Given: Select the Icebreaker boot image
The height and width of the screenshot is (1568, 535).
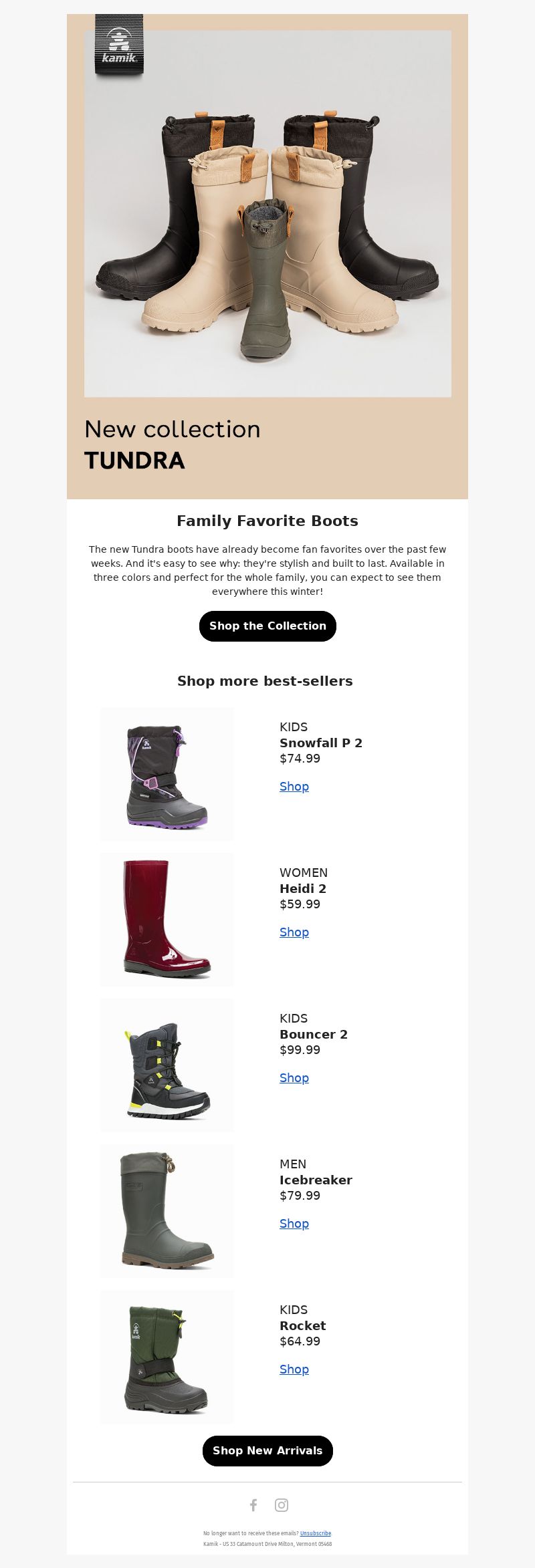Looking at the screenshot, I should [x=167, y=1211].
